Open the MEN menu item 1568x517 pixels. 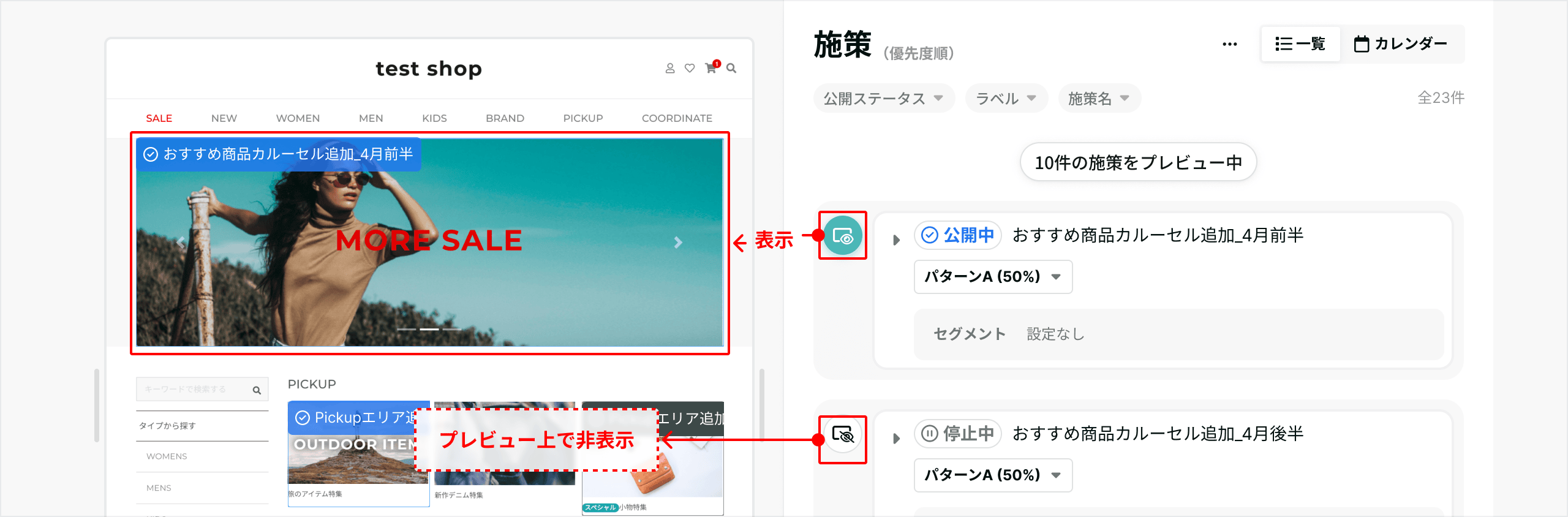coord(371,118)
